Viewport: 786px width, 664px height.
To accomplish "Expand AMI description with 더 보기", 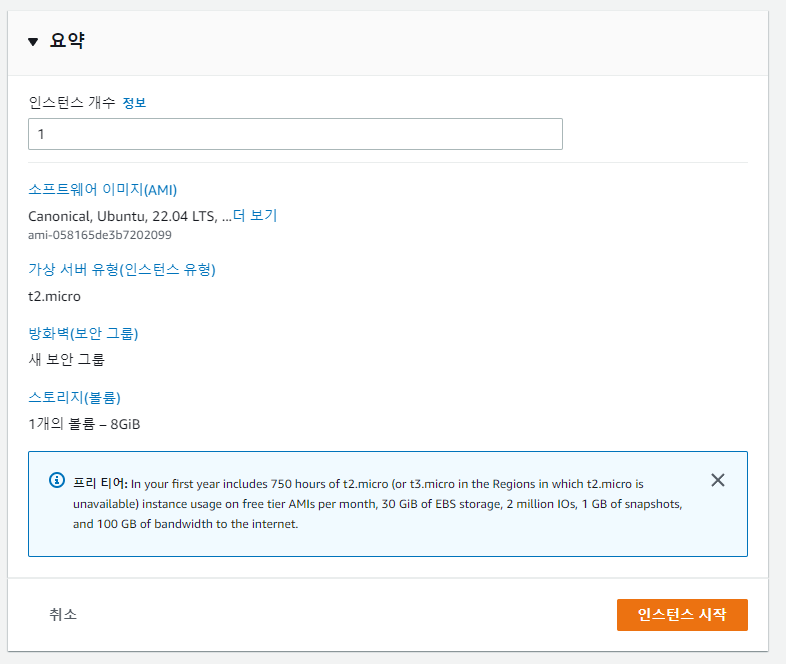I will (x=255, y=215).
